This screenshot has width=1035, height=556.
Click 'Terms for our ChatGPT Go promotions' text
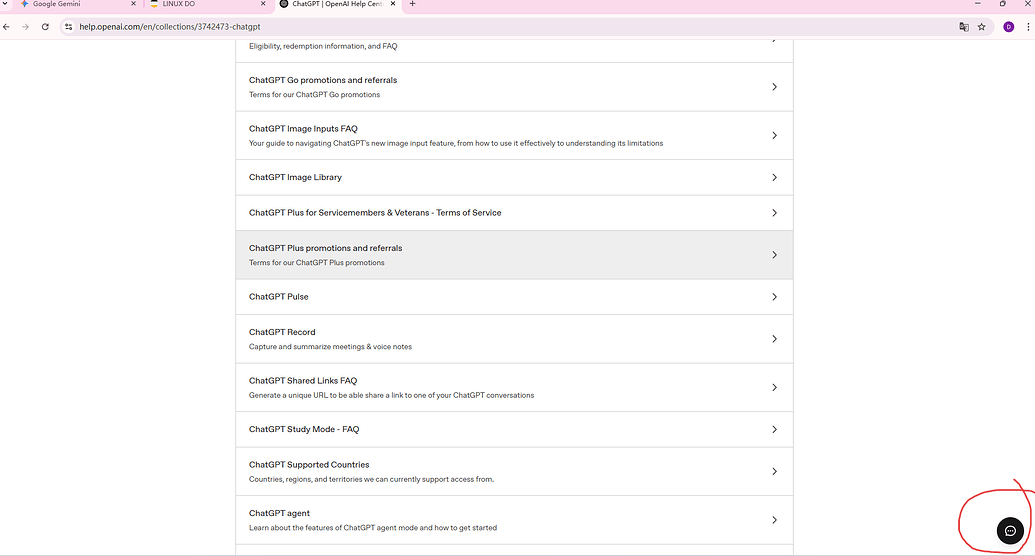tap(314, 94)
